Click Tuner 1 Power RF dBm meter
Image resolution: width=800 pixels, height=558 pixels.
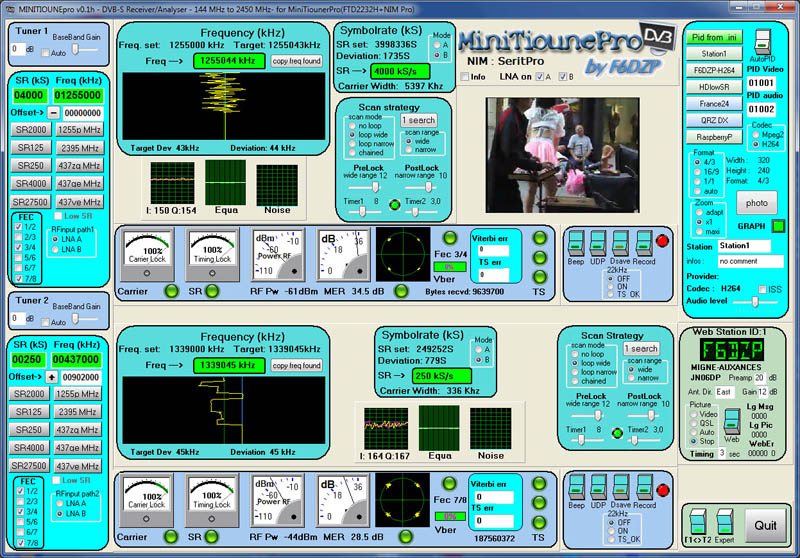click(278, 255)
